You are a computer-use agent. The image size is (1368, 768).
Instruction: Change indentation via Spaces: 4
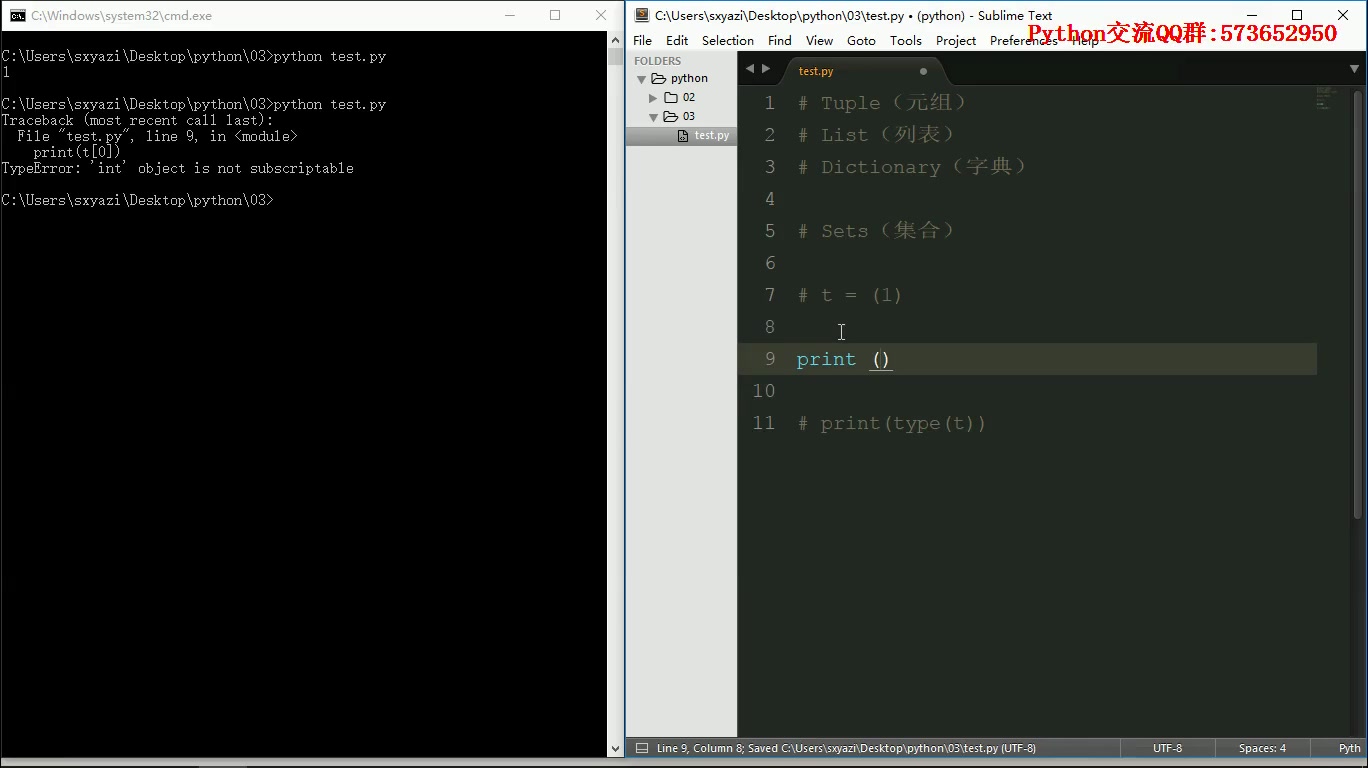(x=1262, y=748)
